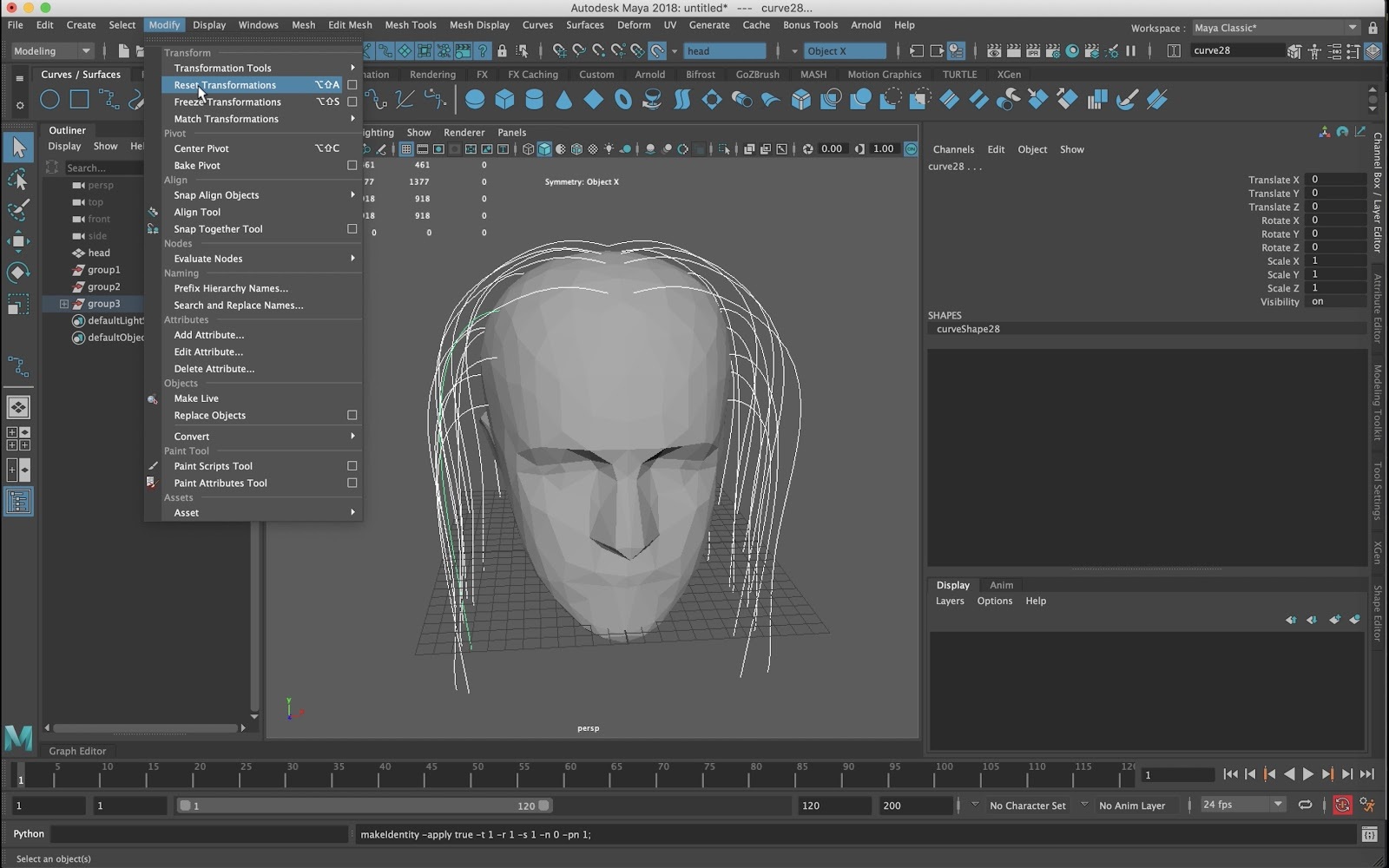This screenshot has height=868, width=1389.
Task: Toggle the auto keyframe button
Action: [x=1342, y=806]
